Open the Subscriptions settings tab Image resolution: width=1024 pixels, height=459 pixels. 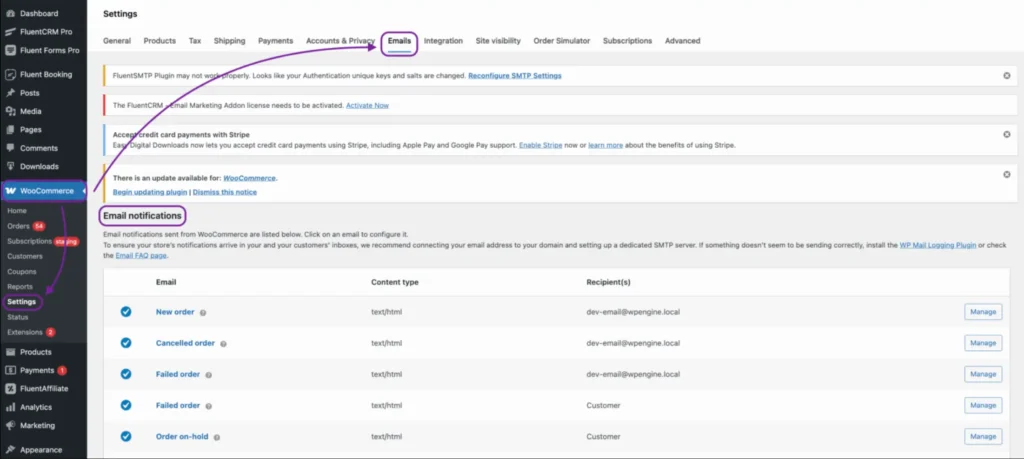pyautogui.click(x=628, y=40)
